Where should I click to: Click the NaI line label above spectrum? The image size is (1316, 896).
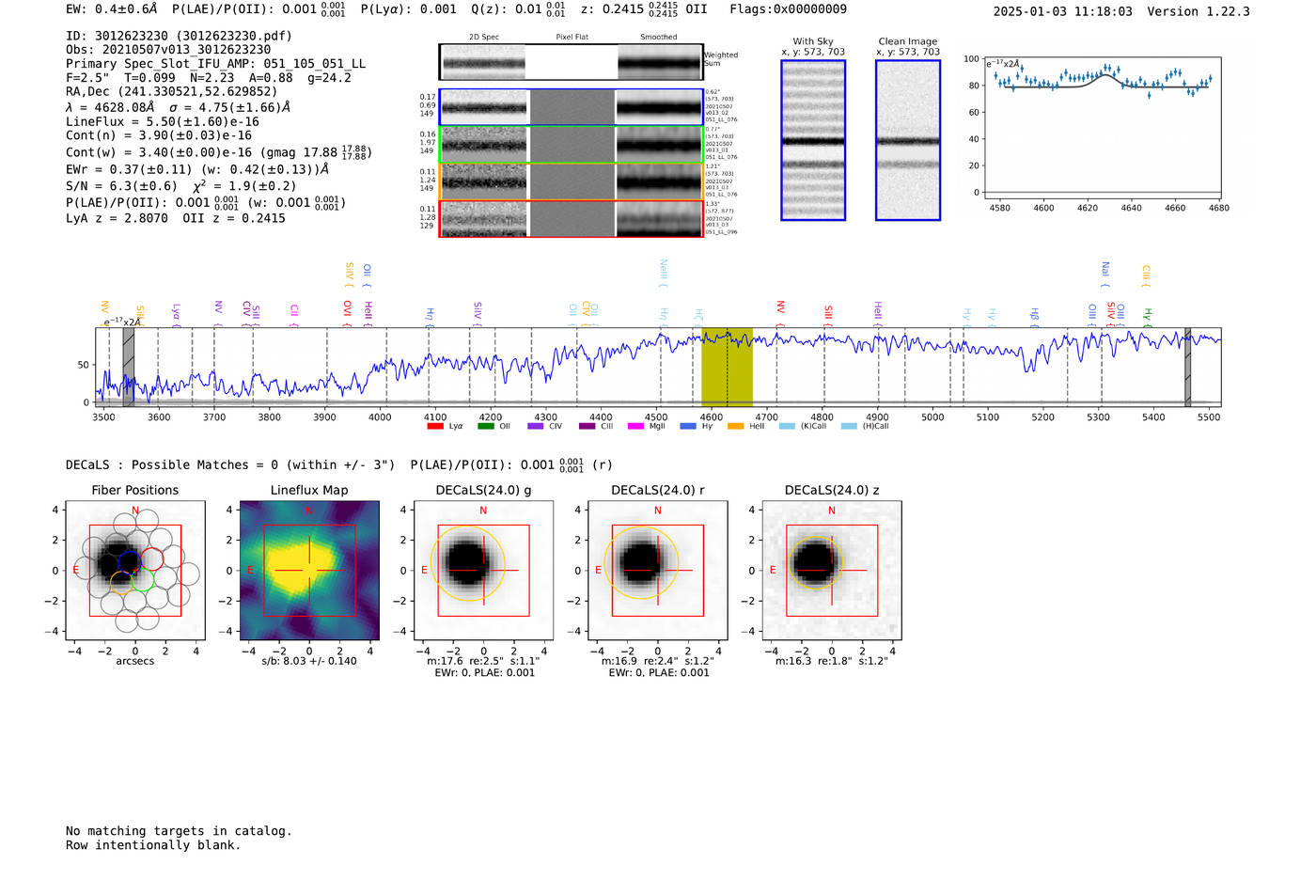coord(1105,275)
